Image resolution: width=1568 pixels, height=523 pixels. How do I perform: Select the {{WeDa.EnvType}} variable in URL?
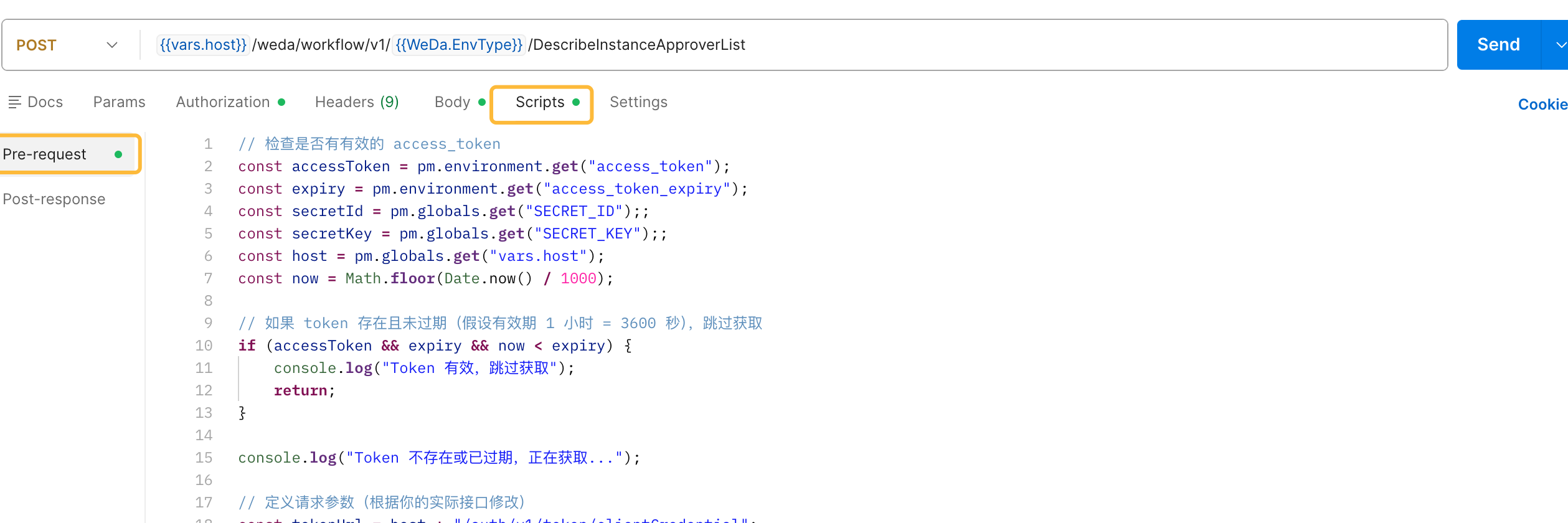459,45
